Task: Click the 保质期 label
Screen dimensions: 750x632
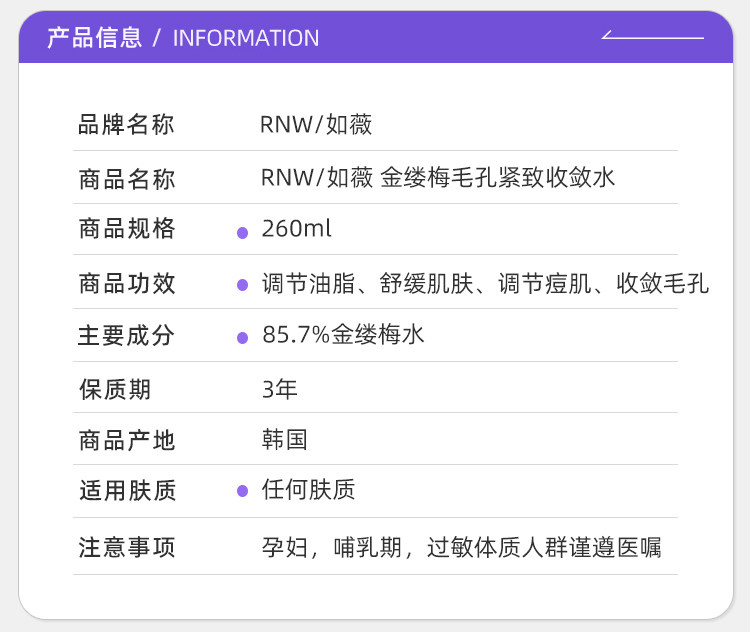Action: tap(114, 389)
